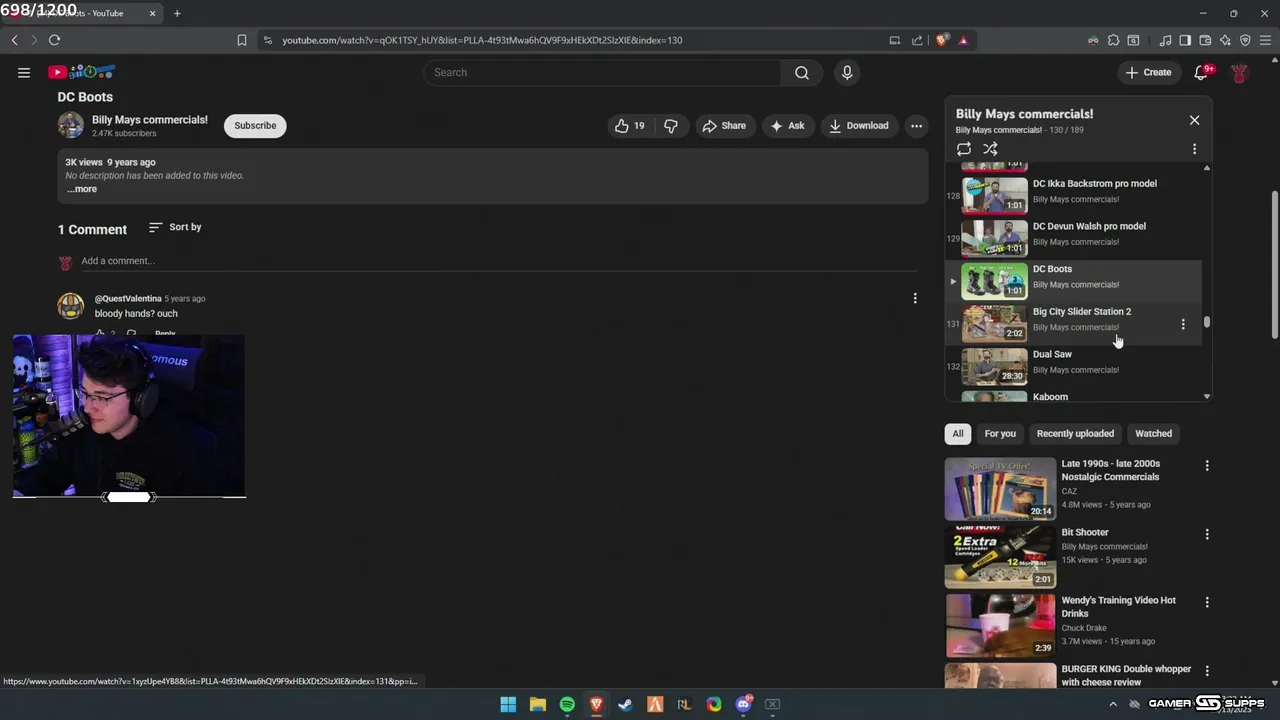Open options for Big City Slider Station 2
Viewport: 1280px width, 720px height.
[x=1183, y=324]
